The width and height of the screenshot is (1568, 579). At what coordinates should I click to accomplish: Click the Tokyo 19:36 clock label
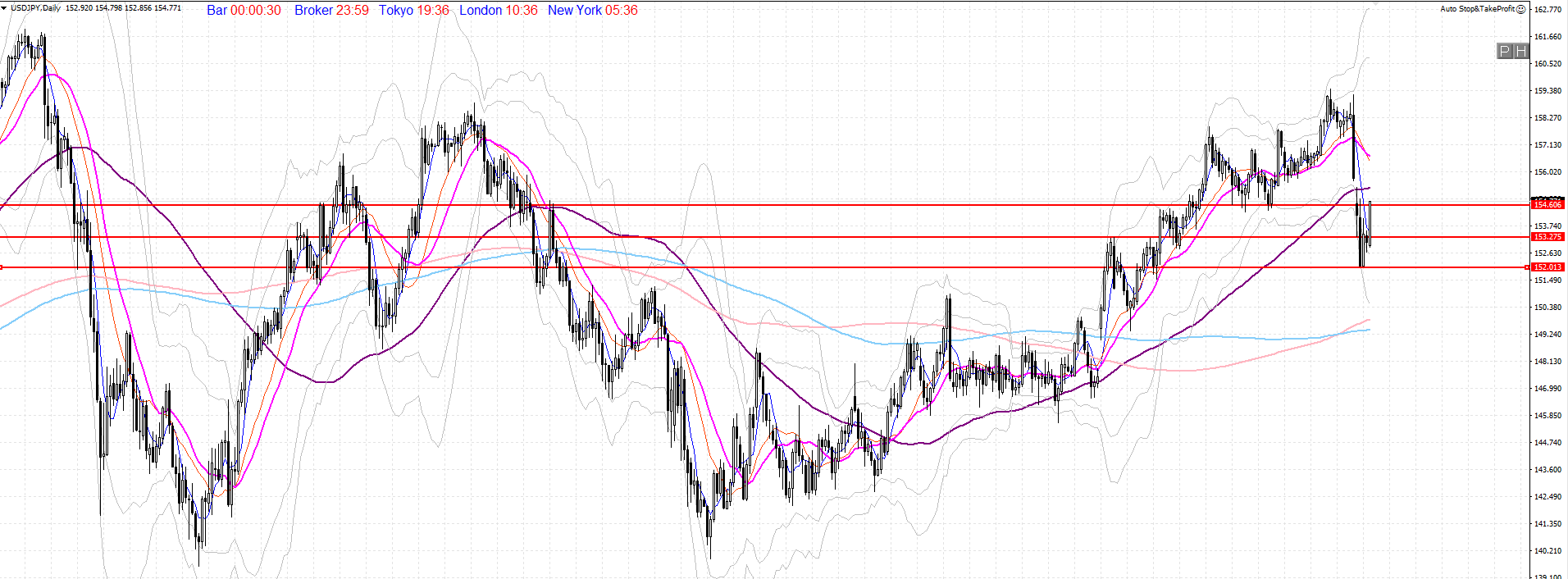(x=413, y=11)
